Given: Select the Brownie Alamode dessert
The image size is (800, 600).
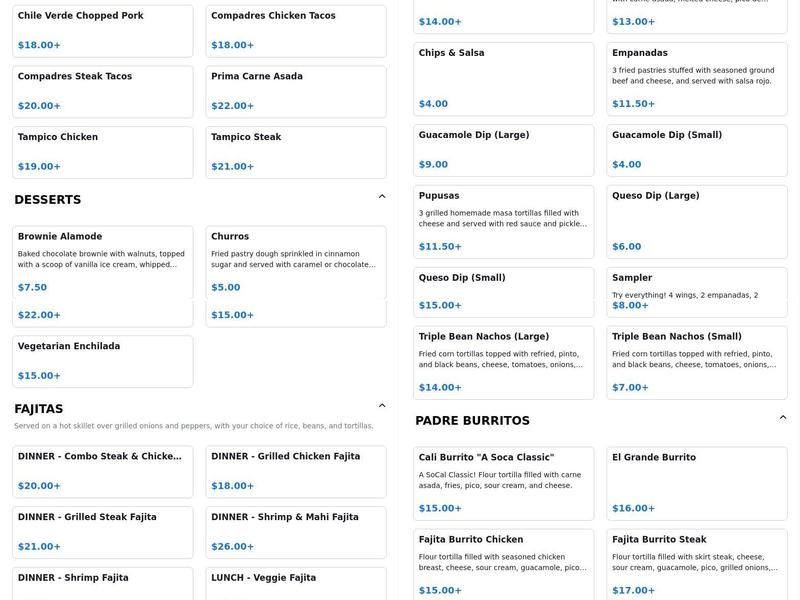Looking at the screenshot, I should click(x=102, y=262).
